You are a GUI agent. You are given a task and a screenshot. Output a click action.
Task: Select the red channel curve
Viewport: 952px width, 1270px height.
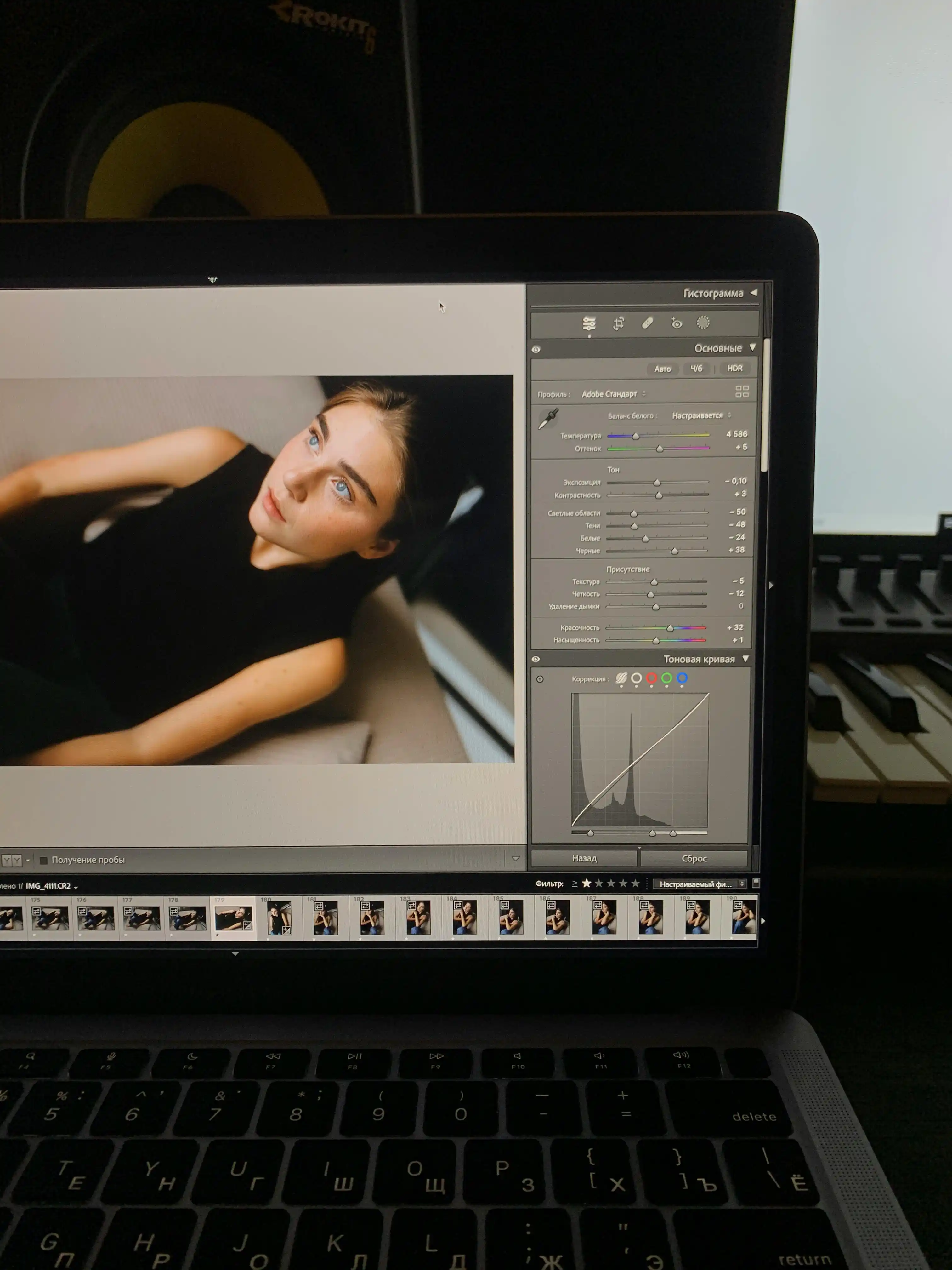tap(651, 679)
